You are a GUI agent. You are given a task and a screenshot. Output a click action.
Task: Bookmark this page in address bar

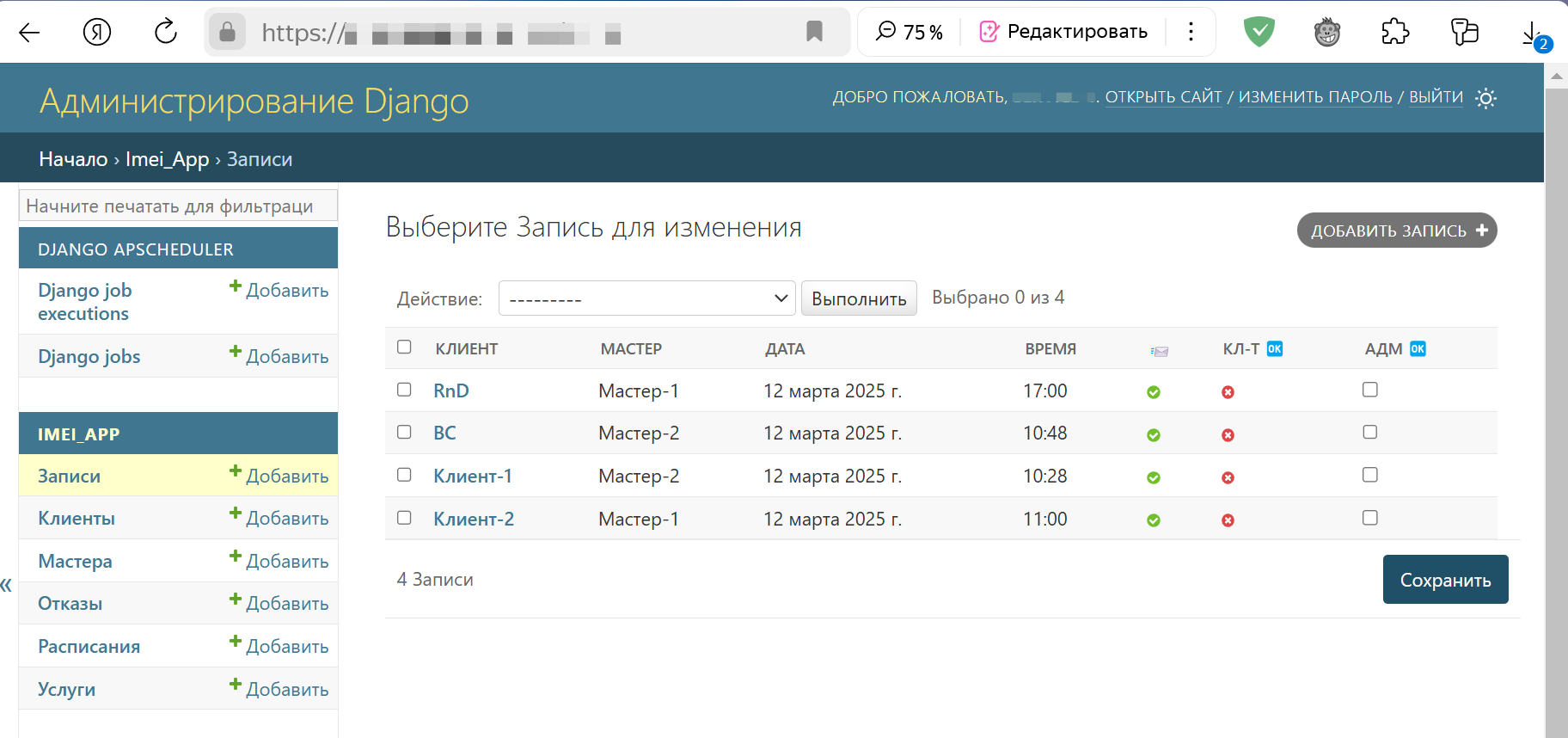pyautogui.click(x=814, y=32)
